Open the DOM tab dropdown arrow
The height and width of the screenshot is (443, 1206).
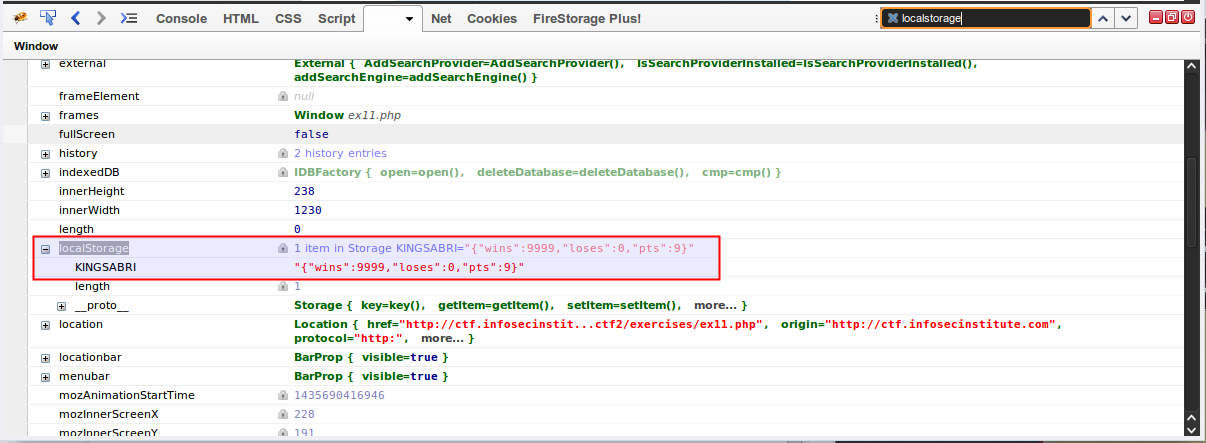[x=408, y=19]
